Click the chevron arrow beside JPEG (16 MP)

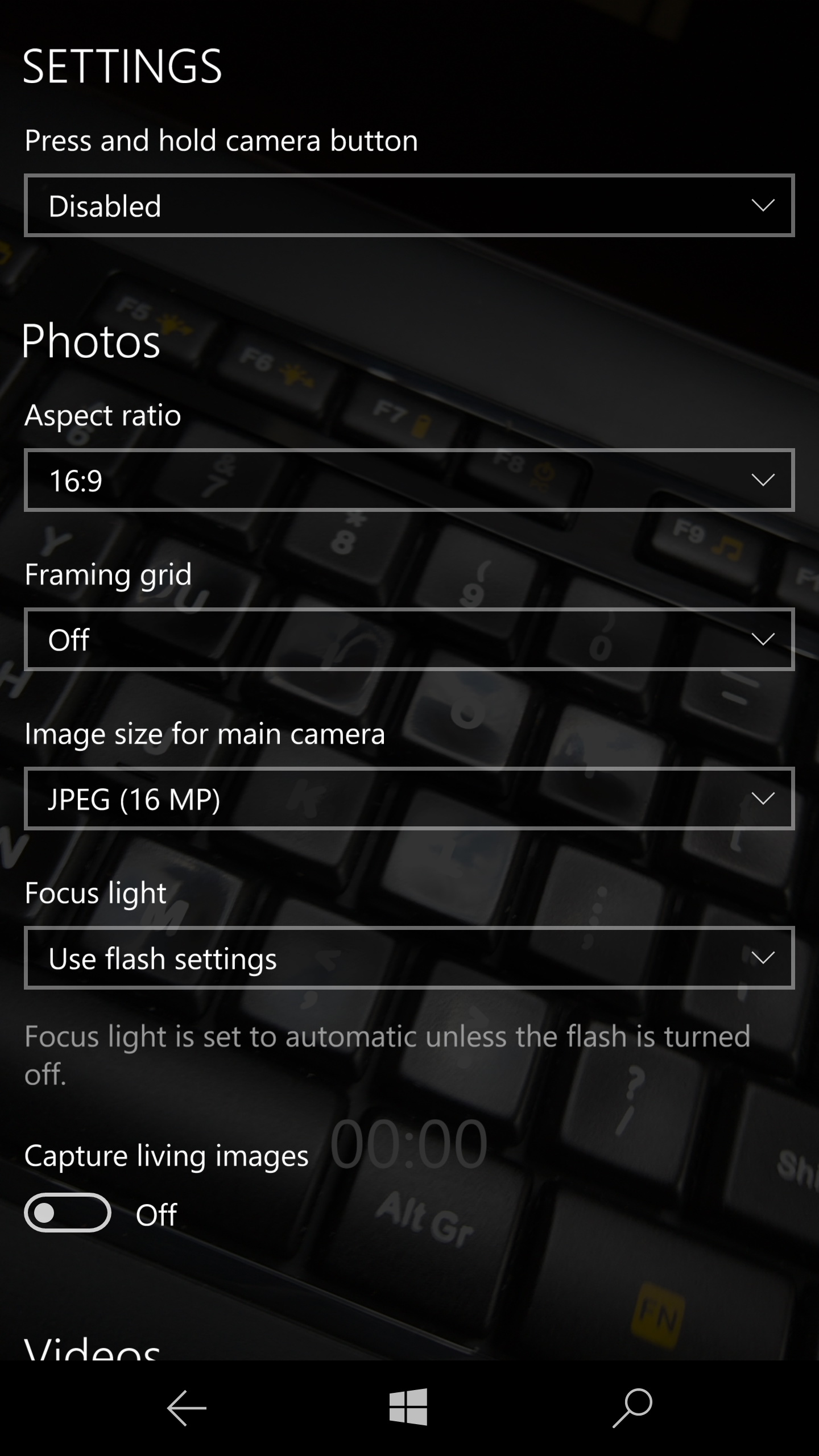pyautogui.click(x=763, y=799)
